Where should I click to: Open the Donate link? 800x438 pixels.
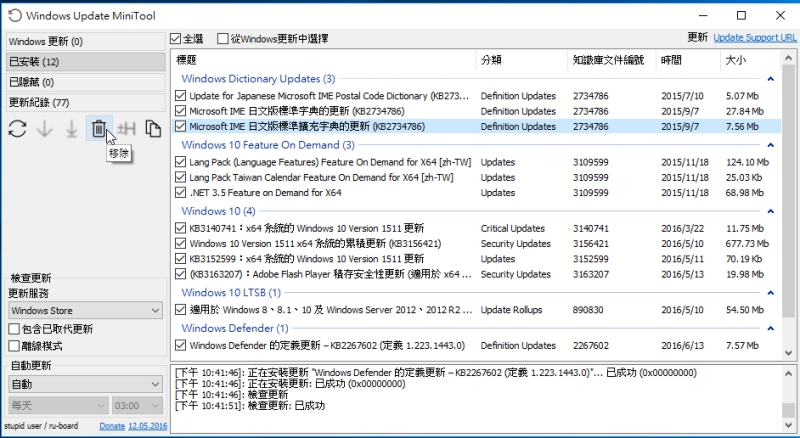(x=112, y=426)
